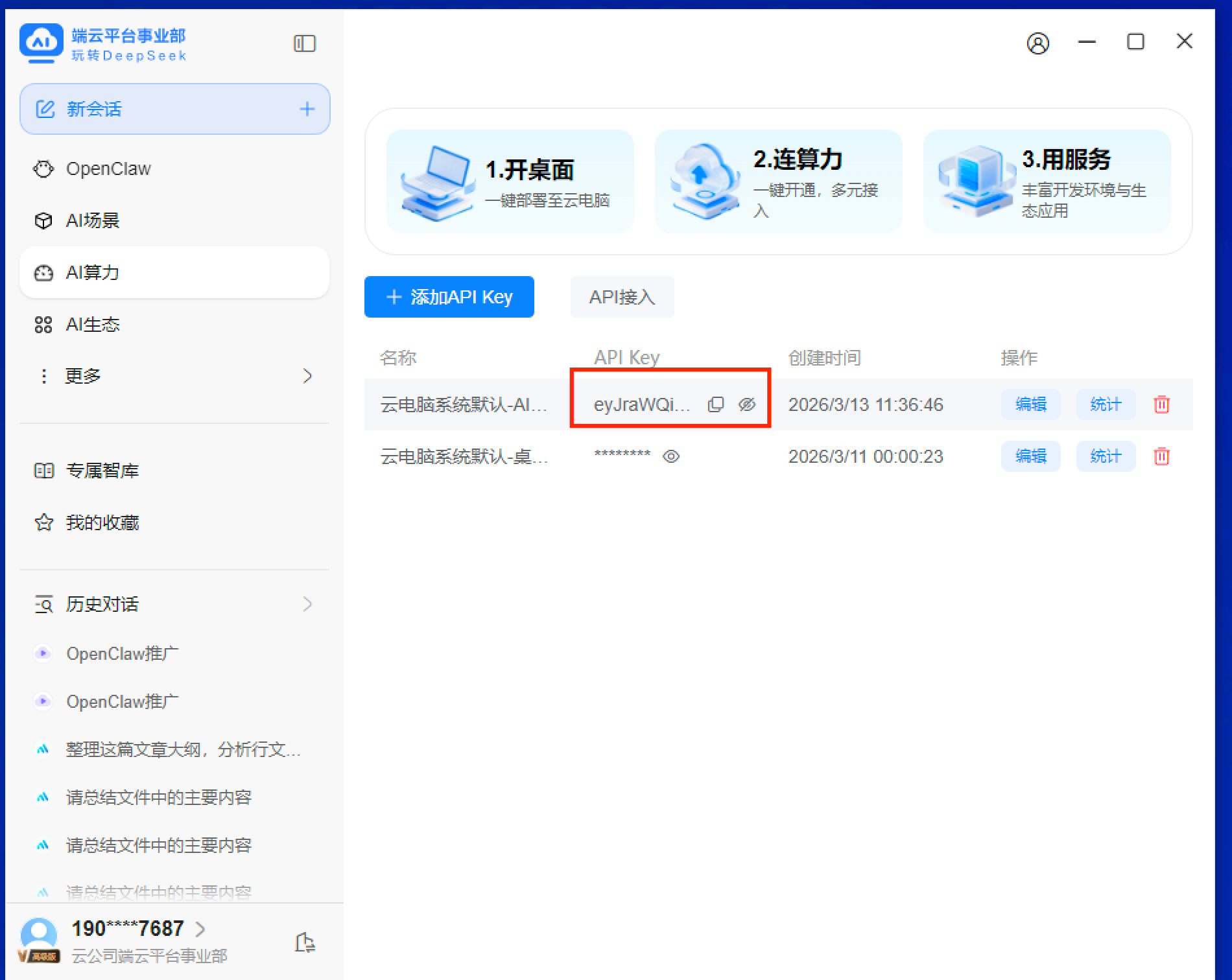
Task: Open account details arrow next to 190****7687
Action: (200, 929)
